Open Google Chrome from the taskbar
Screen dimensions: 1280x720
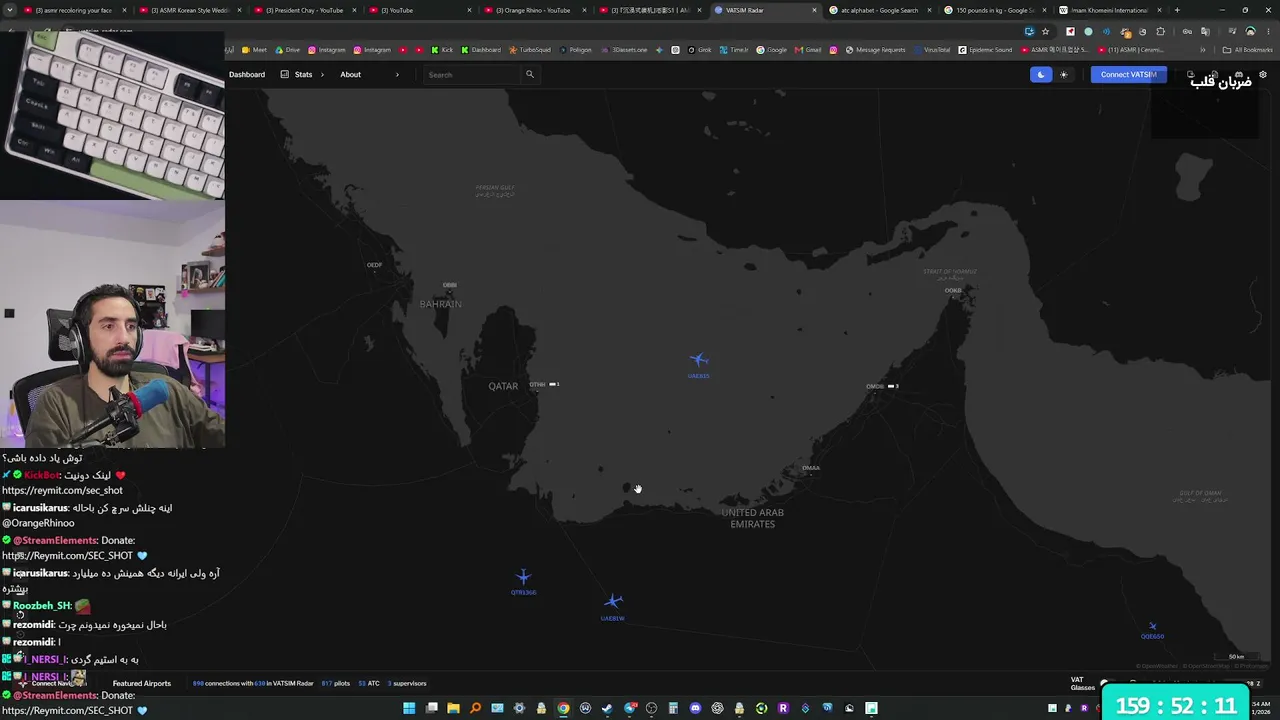[563, 708]
